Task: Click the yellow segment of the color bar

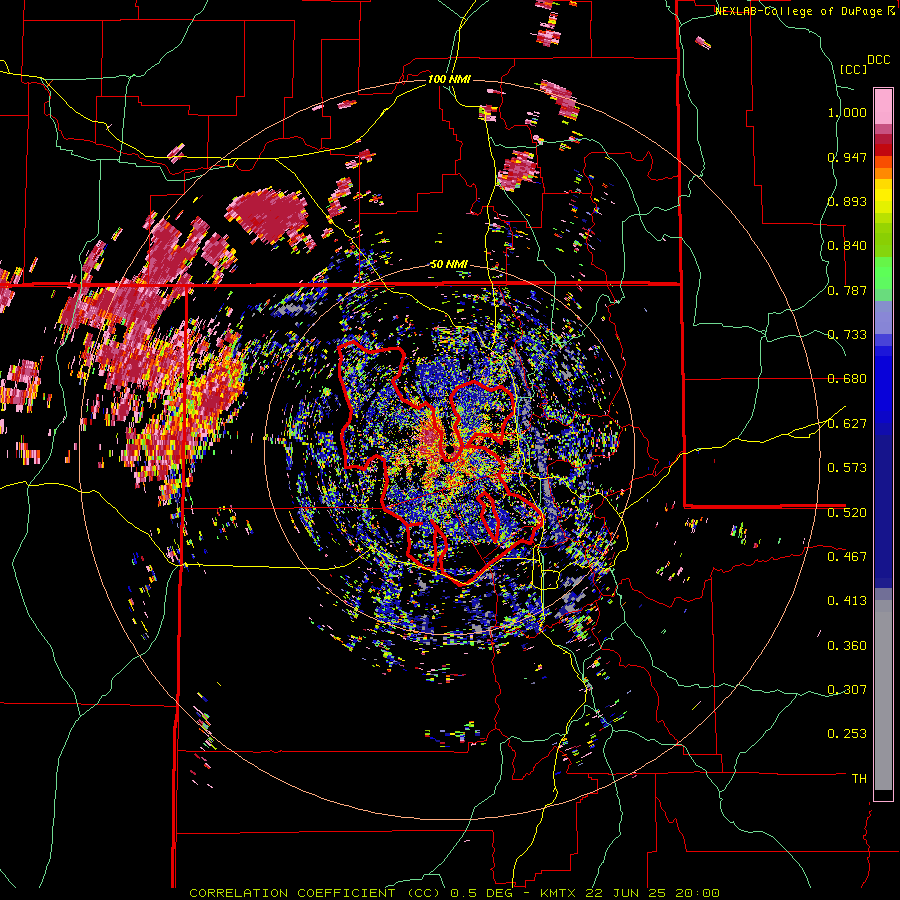Action: pos(883,197)
